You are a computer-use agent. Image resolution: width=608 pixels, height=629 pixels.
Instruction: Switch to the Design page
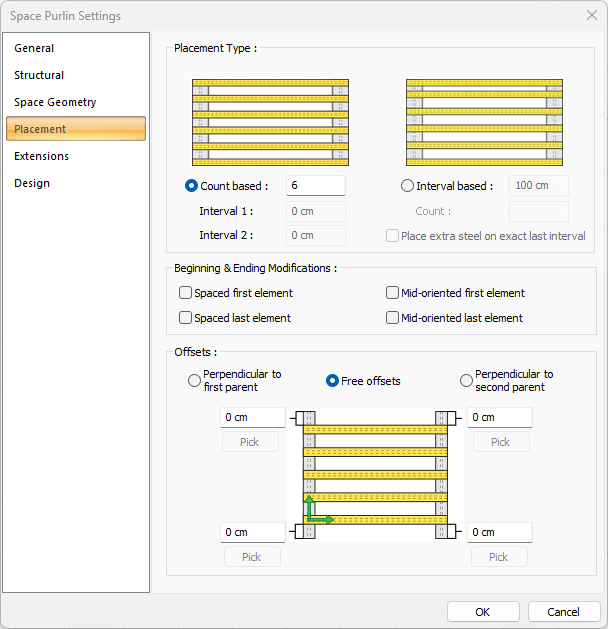pos(32,183)
